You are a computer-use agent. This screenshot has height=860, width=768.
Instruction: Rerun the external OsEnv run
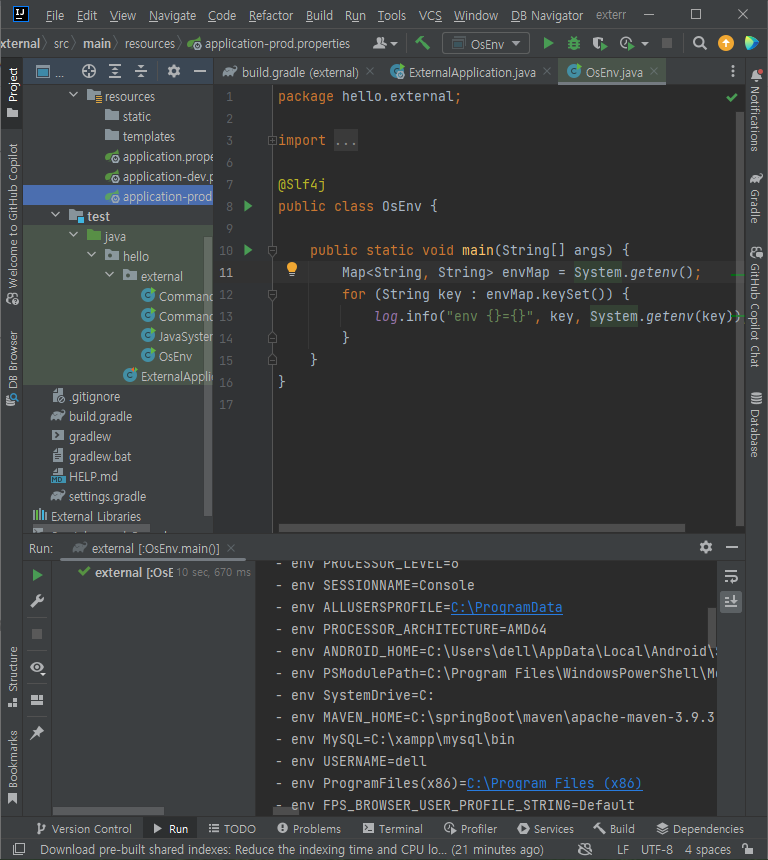(x=37, y=575)
